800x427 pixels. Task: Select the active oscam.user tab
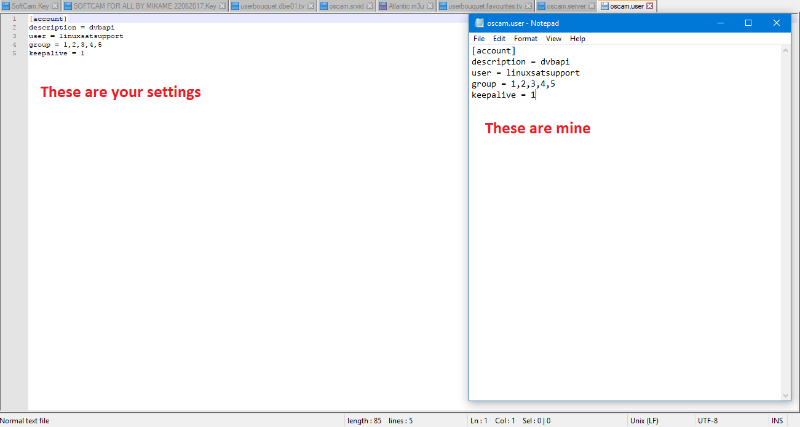pyautogui.click(x=627, y=6)
